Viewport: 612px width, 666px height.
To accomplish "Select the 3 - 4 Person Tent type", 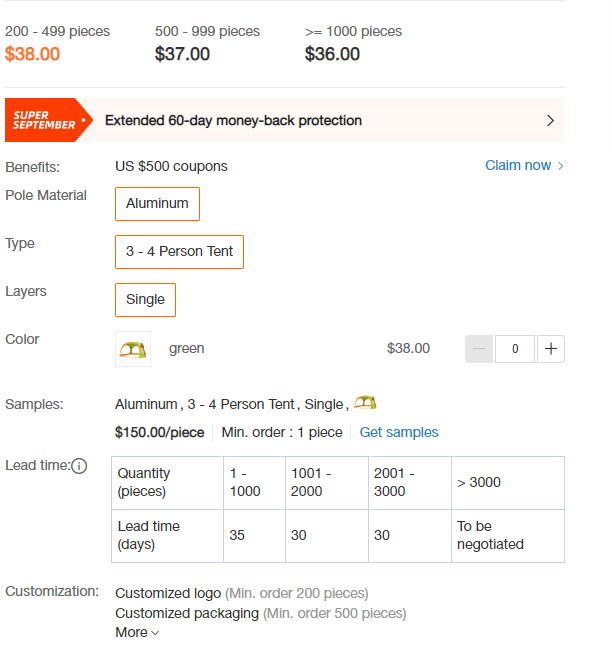I will [179, 252].
